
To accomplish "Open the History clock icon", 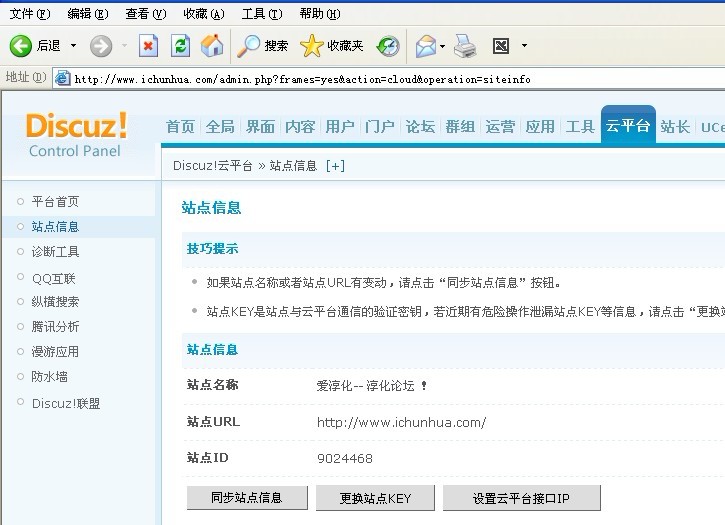I will pos(387,46).
